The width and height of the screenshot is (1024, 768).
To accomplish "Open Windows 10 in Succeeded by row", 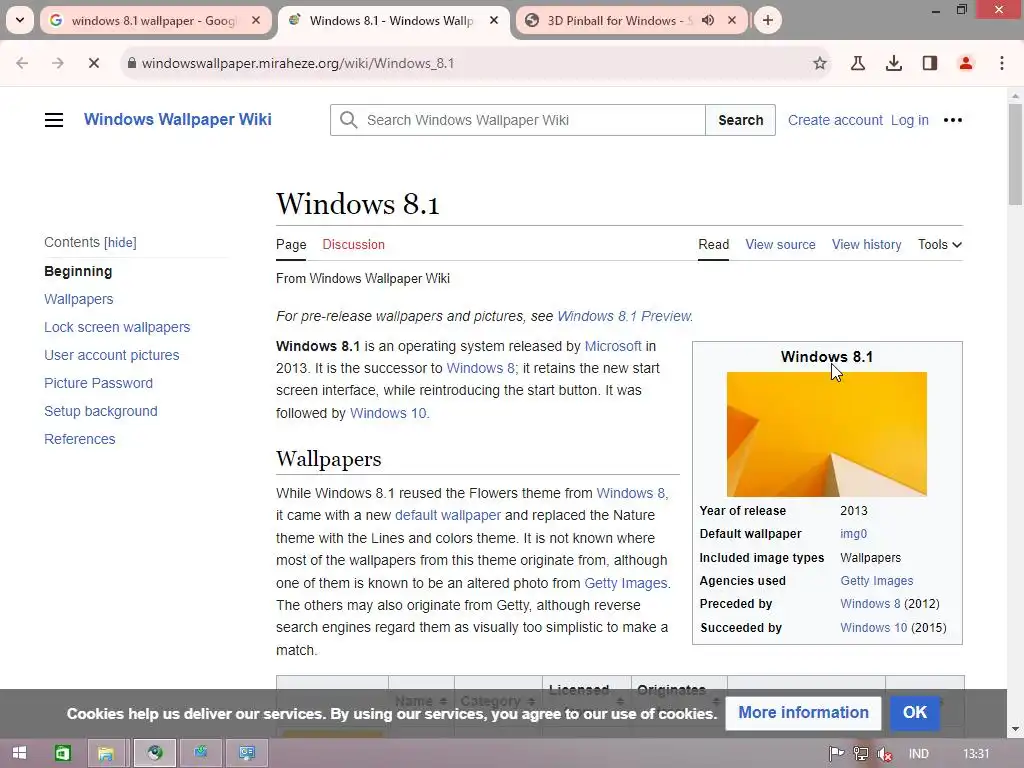I will coord(874,628).
